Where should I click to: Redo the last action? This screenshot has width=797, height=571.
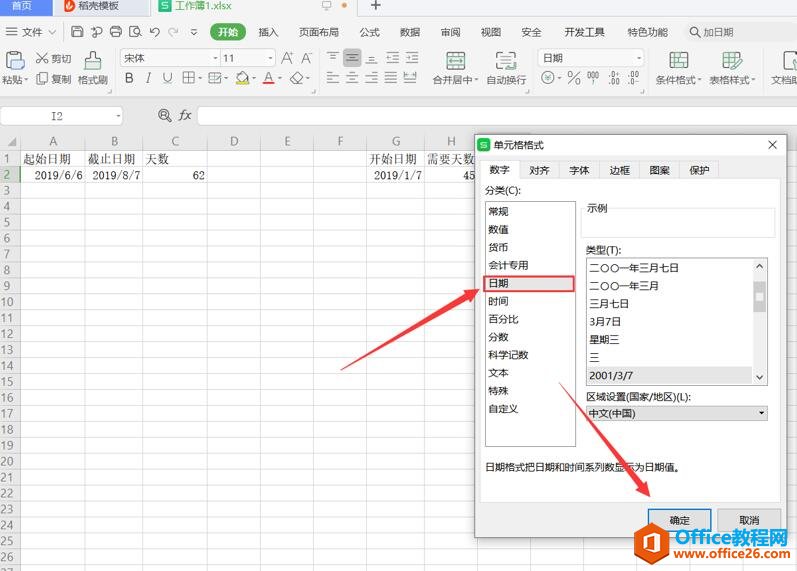pos(173,32)
